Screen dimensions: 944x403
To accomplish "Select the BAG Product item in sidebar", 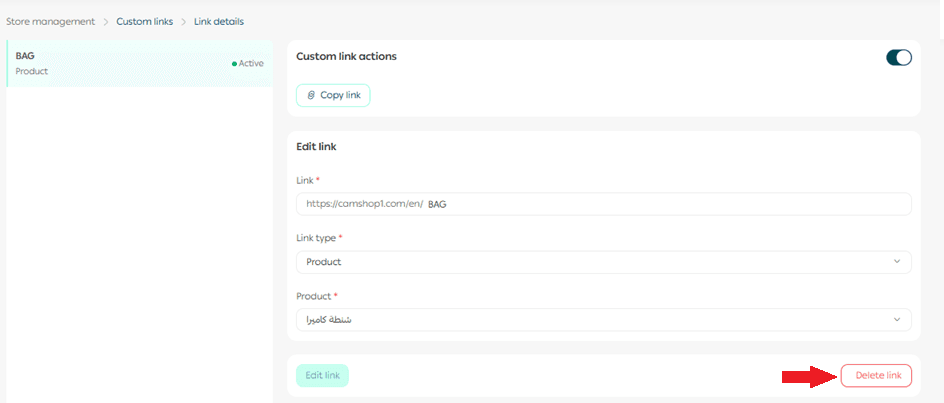I will (100, 64).
